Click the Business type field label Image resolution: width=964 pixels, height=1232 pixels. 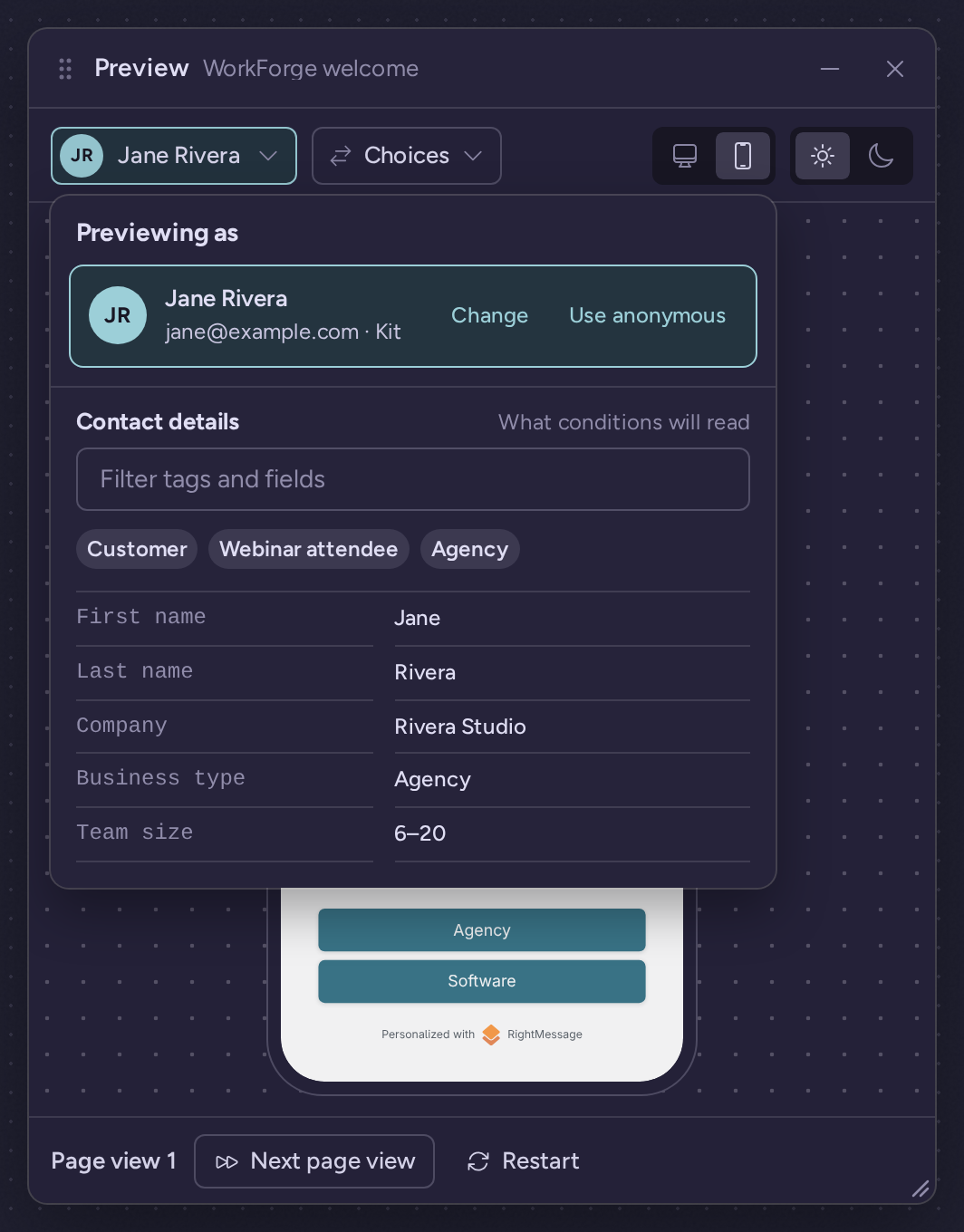coord(161,778)
